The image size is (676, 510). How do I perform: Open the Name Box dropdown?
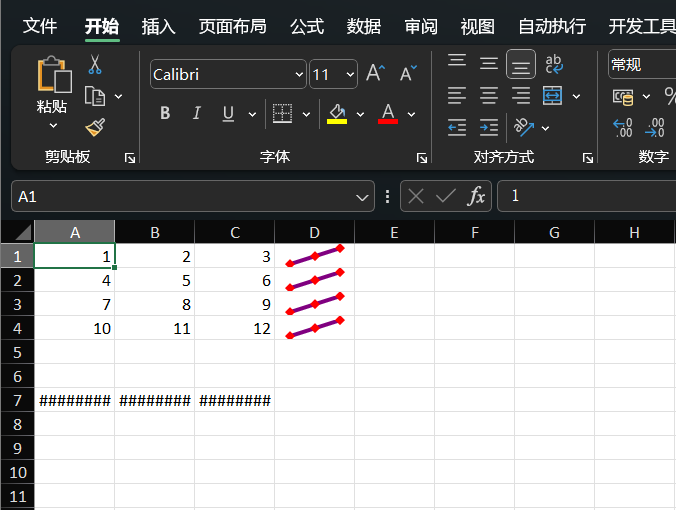coord(362,197)
